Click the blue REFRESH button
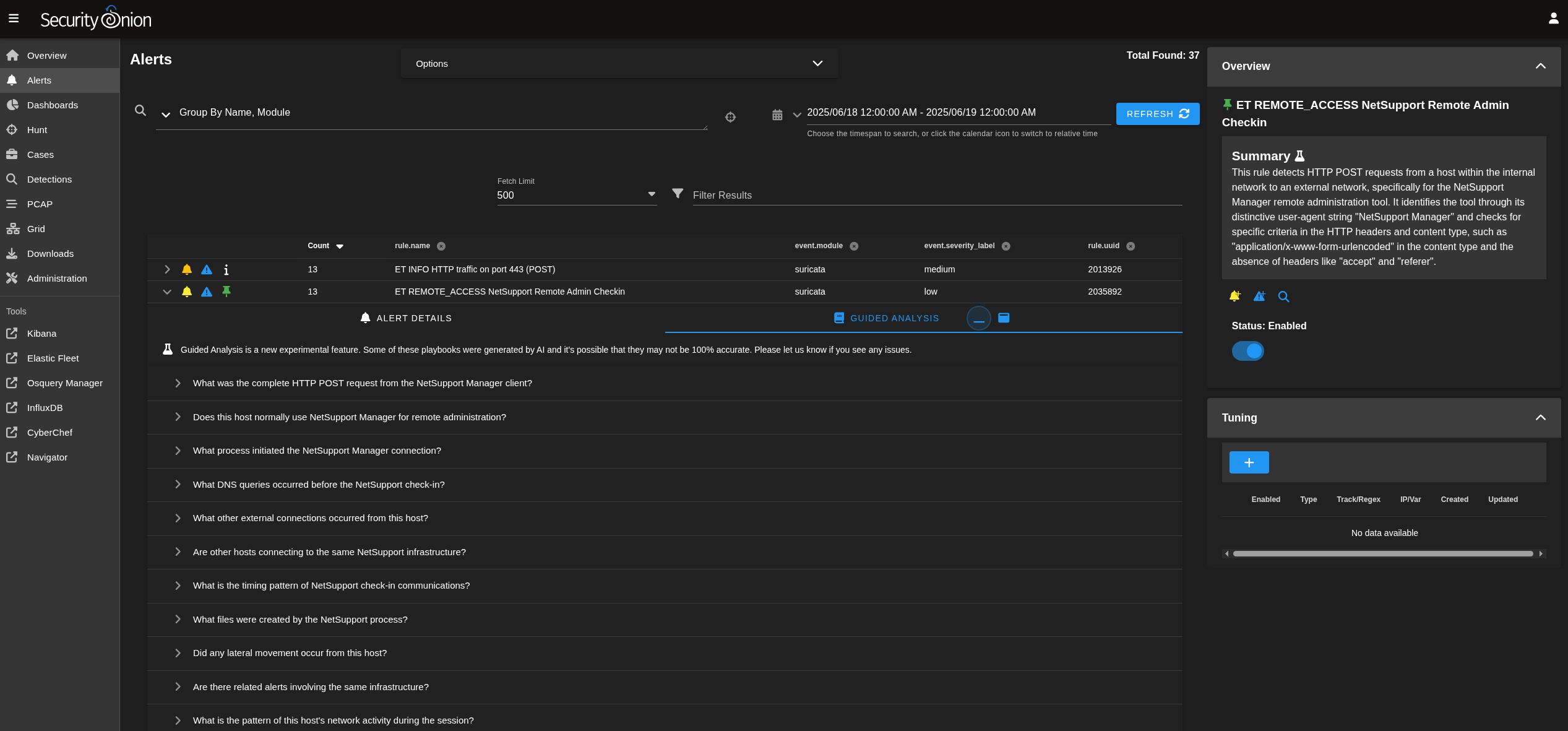The image size is (1568, 731). 1157,114
